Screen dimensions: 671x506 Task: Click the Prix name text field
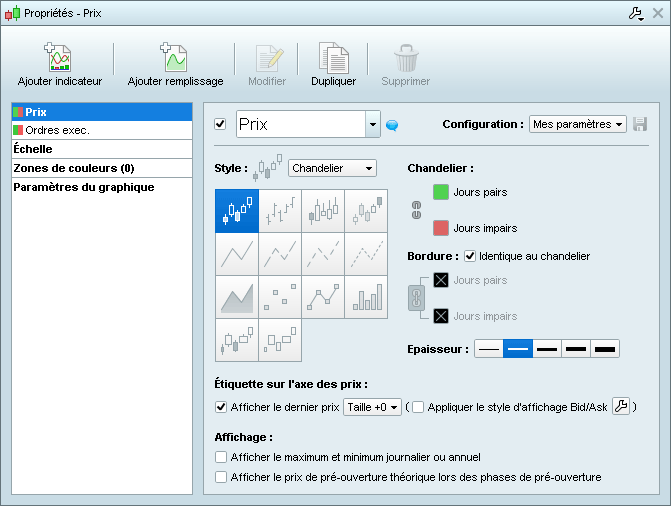(301, 124)
